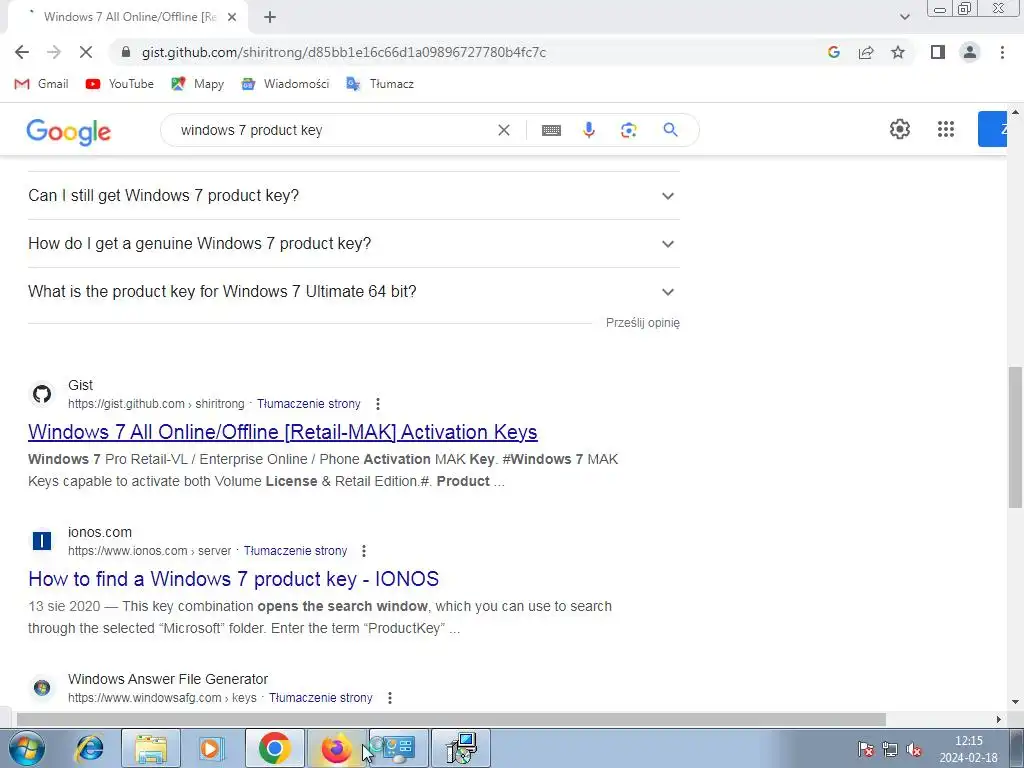
Task: Go back to the previous page
Action: pyautogui.click(x=22, y=52)
